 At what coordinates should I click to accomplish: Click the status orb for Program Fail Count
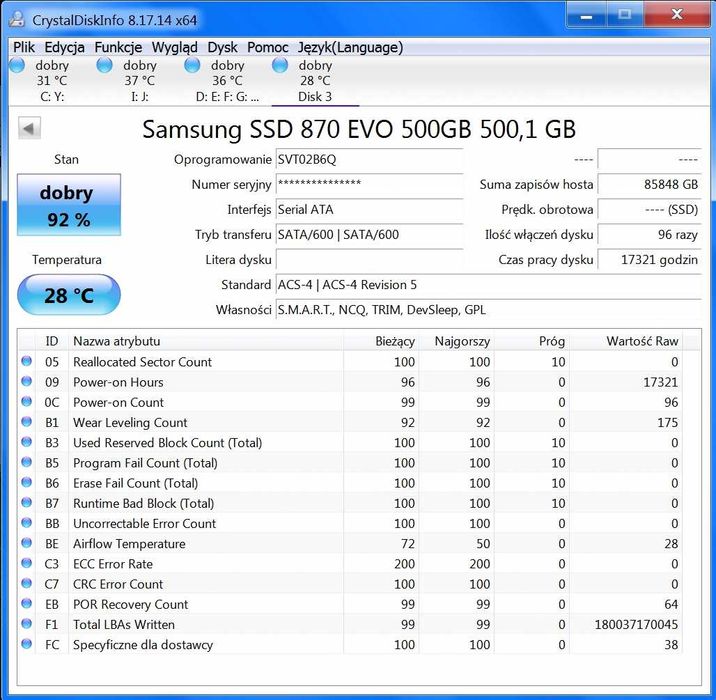click(x=26, y=462)
